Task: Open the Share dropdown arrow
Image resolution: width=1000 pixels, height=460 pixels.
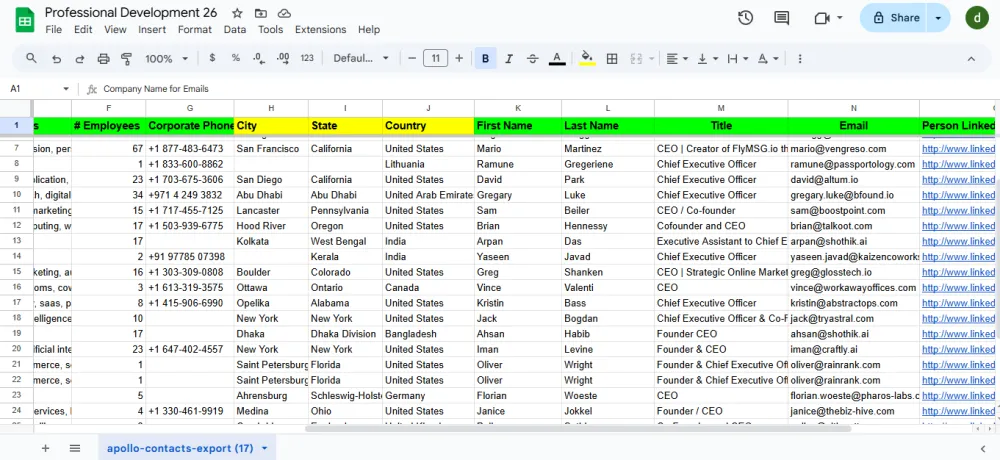Action: pos(938,18)
